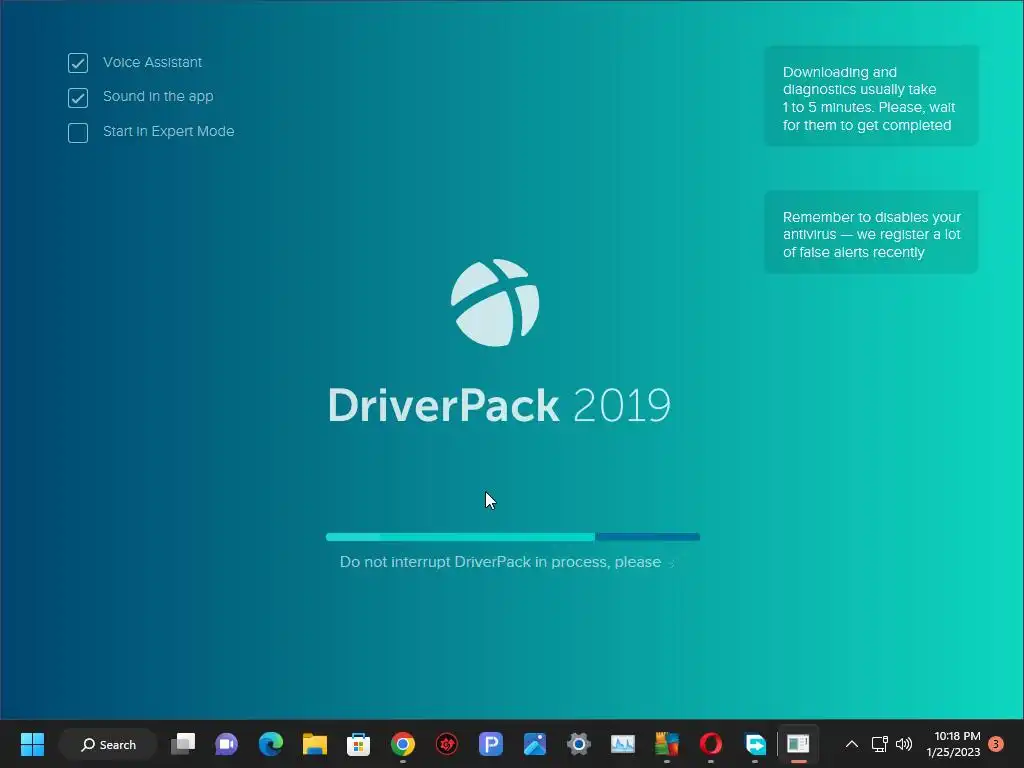Open the blue P app icon
The image size is (1024, 768).
click(490, 744)
